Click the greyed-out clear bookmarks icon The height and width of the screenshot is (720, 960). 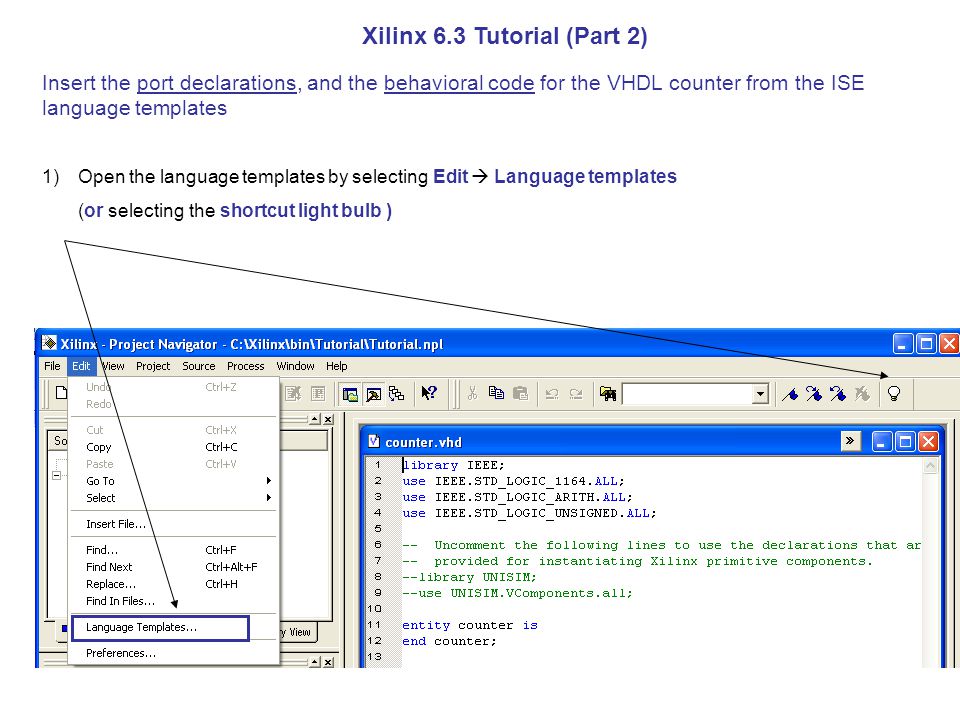(x=862, y=394)
